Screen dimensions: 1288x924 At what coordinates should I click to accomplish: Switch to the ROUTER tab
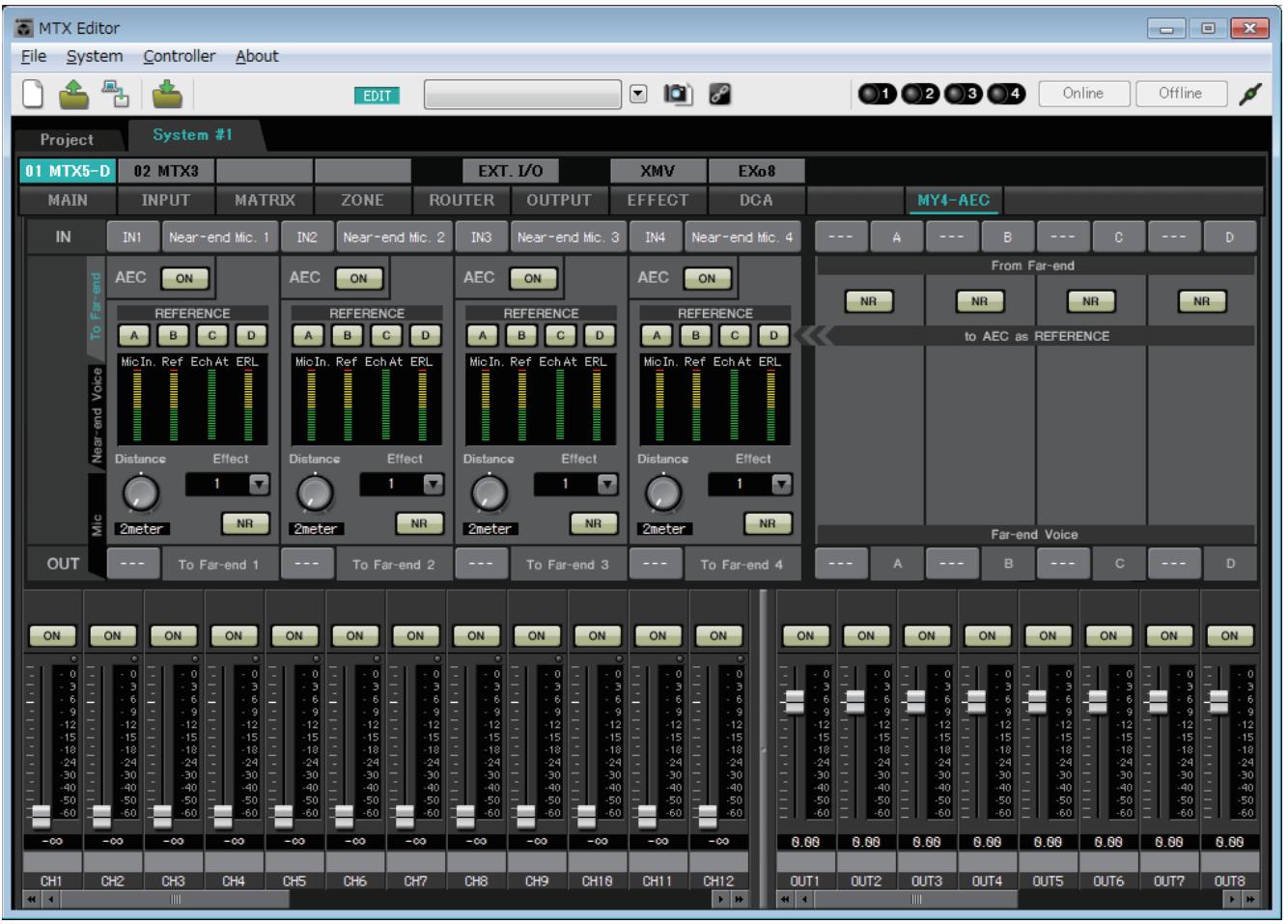(462, 200)
